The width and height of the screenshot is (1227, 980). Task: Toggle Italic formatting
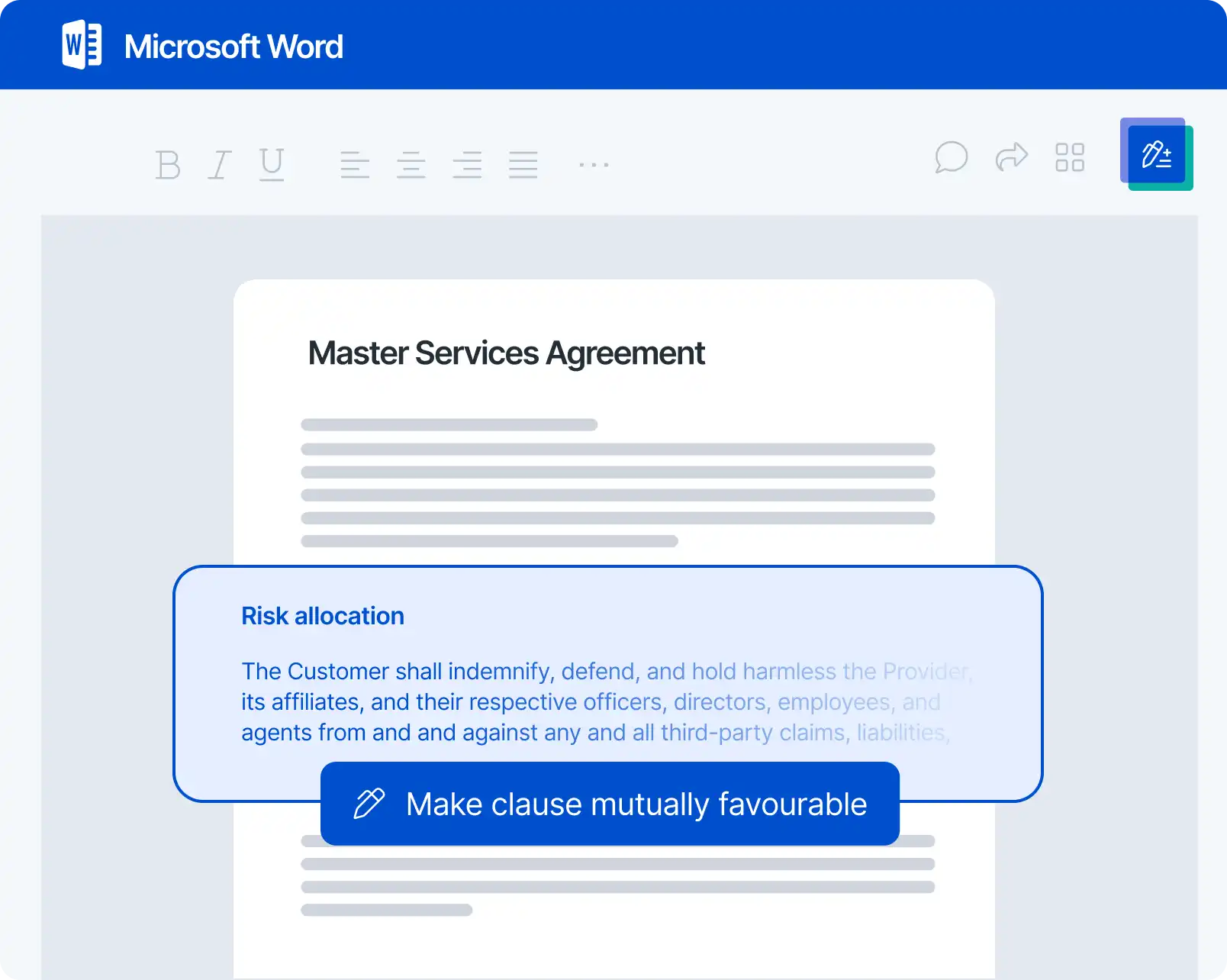tap(220, 164)
